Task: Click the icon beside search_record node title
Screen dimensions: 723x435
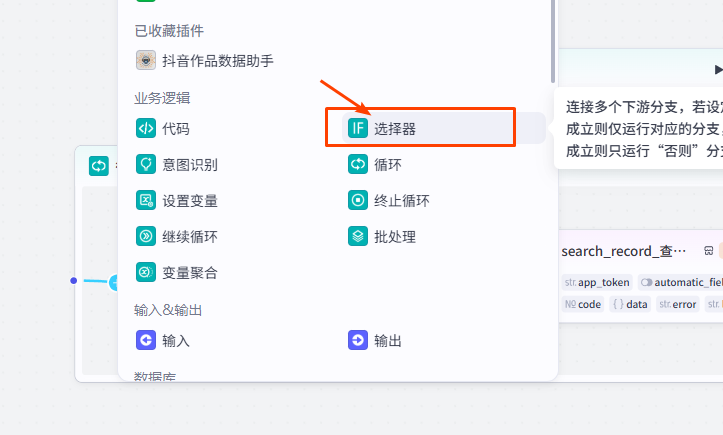Action: pos(709,251)
